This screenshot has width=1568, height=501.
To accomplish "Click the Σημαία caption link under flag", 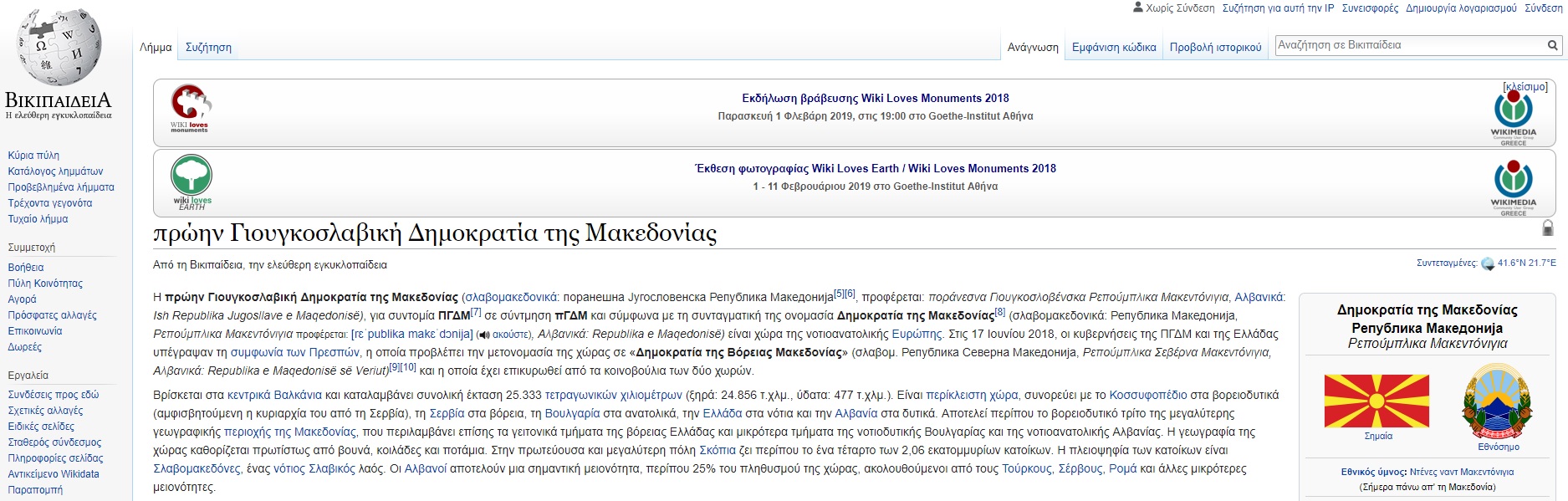I will [1378, 436].
